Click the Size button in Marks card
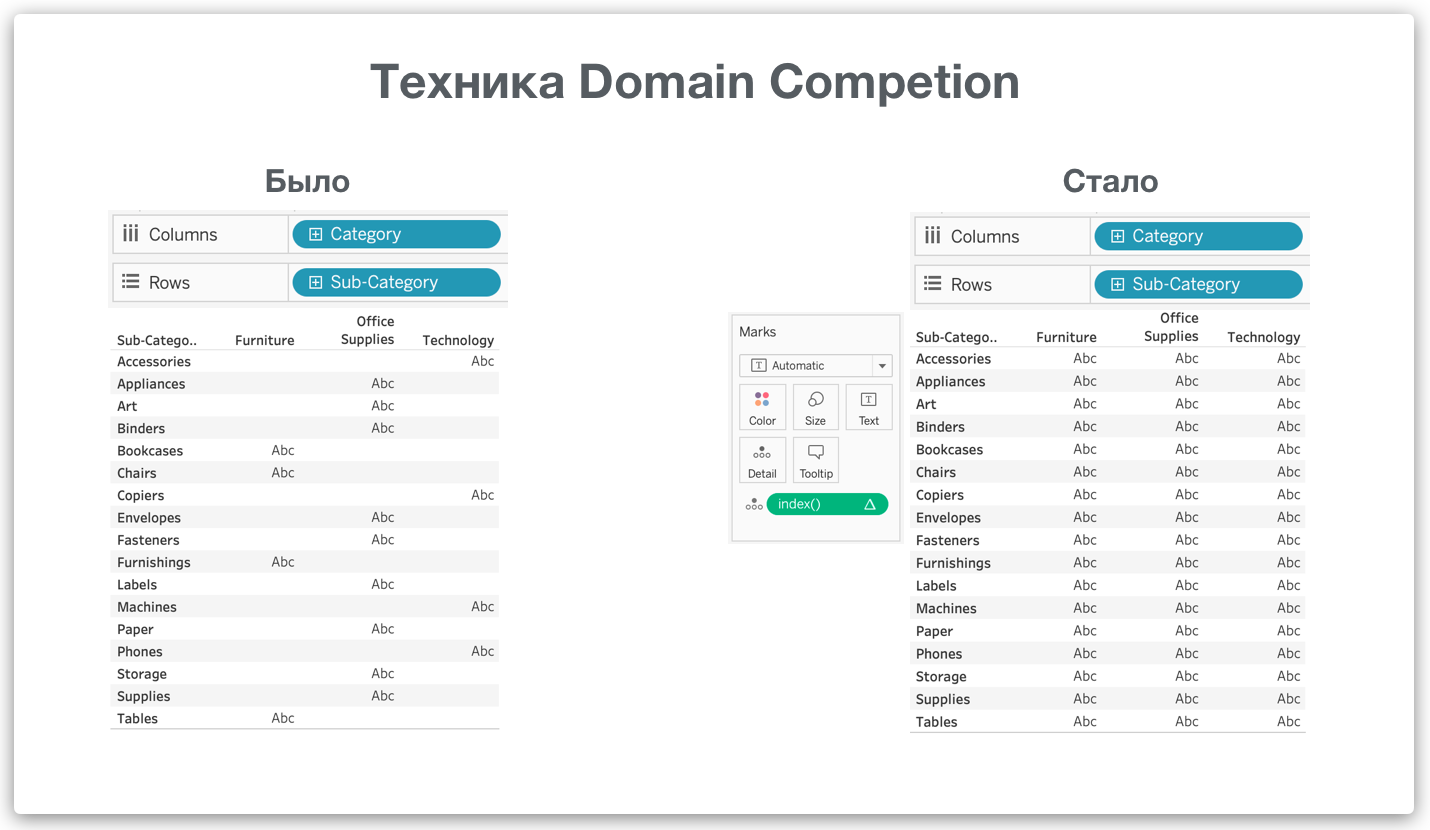Image resolution: width=1430 pixels, height=830 pixels. (x=815, y=408)
